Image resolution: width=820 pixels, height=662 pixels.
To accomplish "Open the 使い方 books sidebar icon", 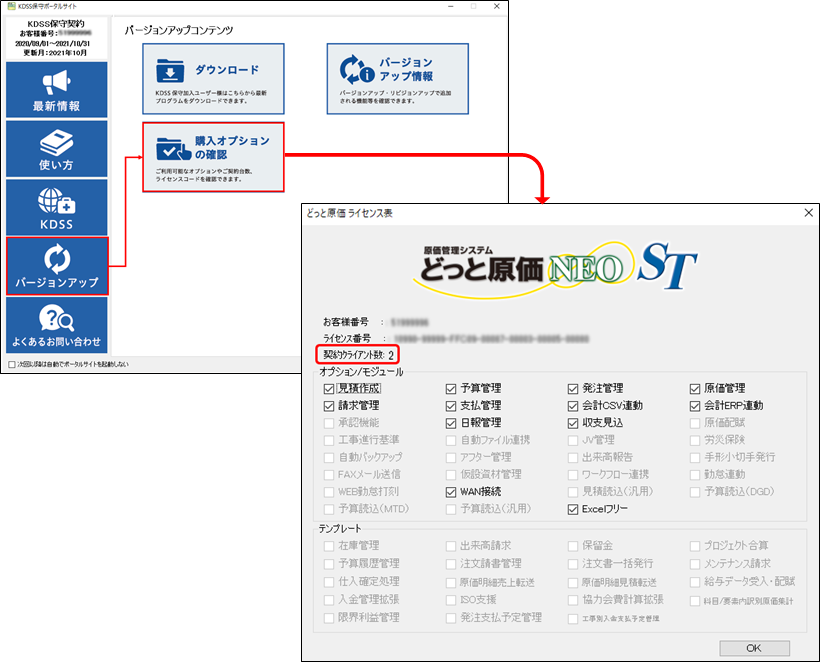I will 56,142.
